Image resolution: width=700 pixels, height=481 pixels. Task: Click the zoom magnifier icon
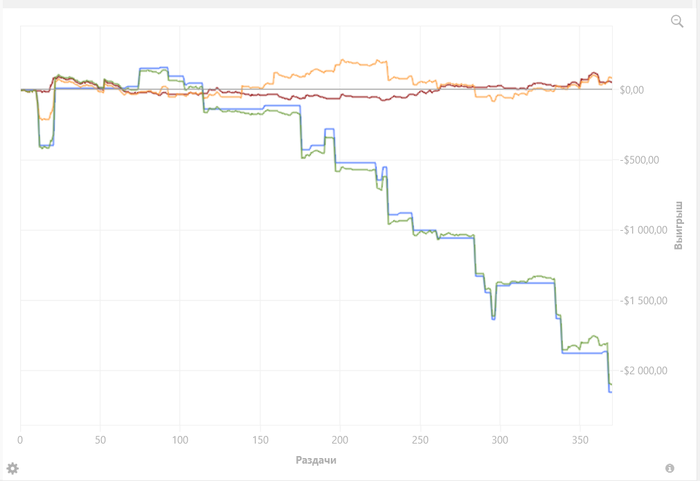[x=677, y=21]
